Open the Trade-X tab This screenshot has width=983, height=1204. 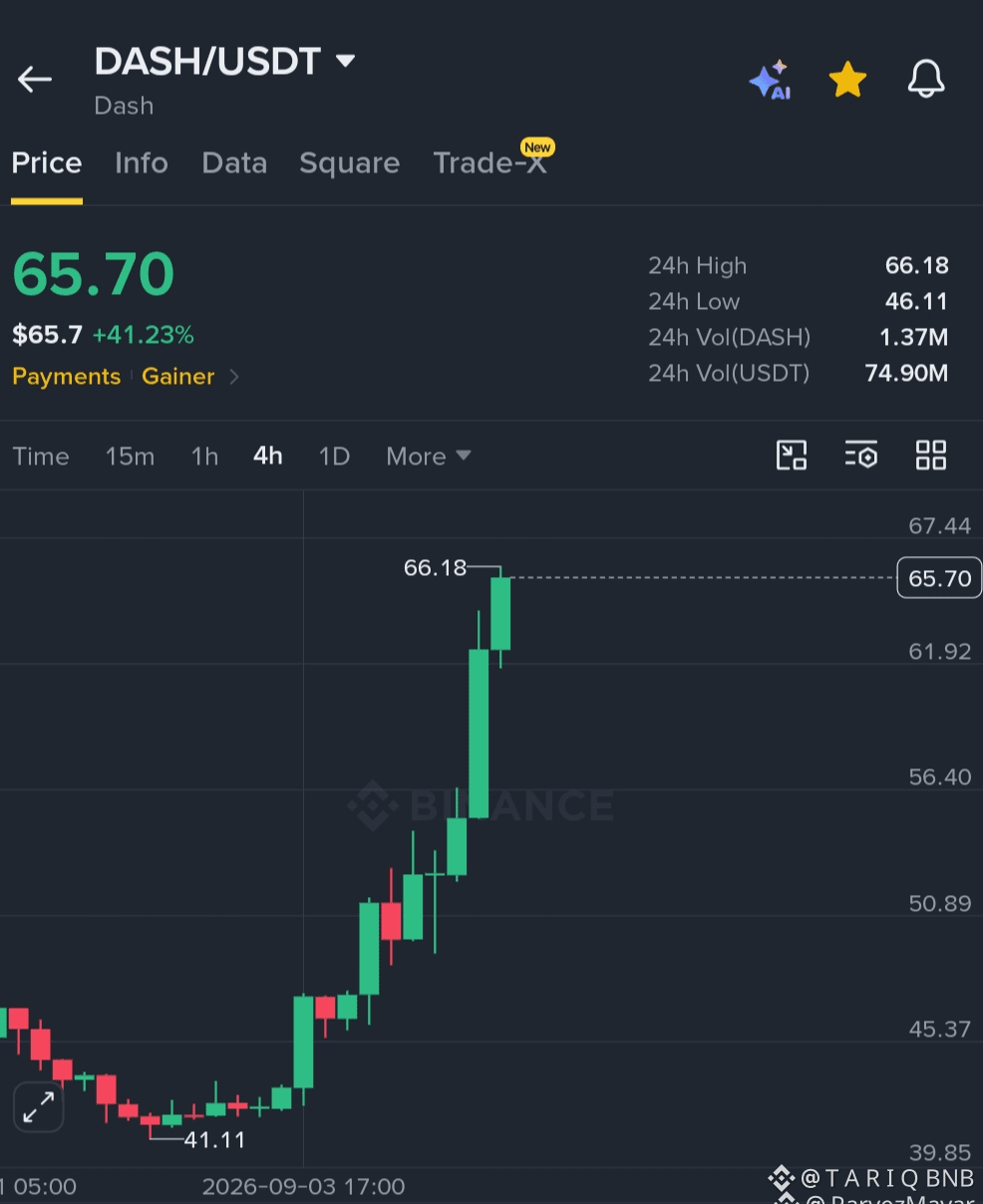tap(491, 162)
